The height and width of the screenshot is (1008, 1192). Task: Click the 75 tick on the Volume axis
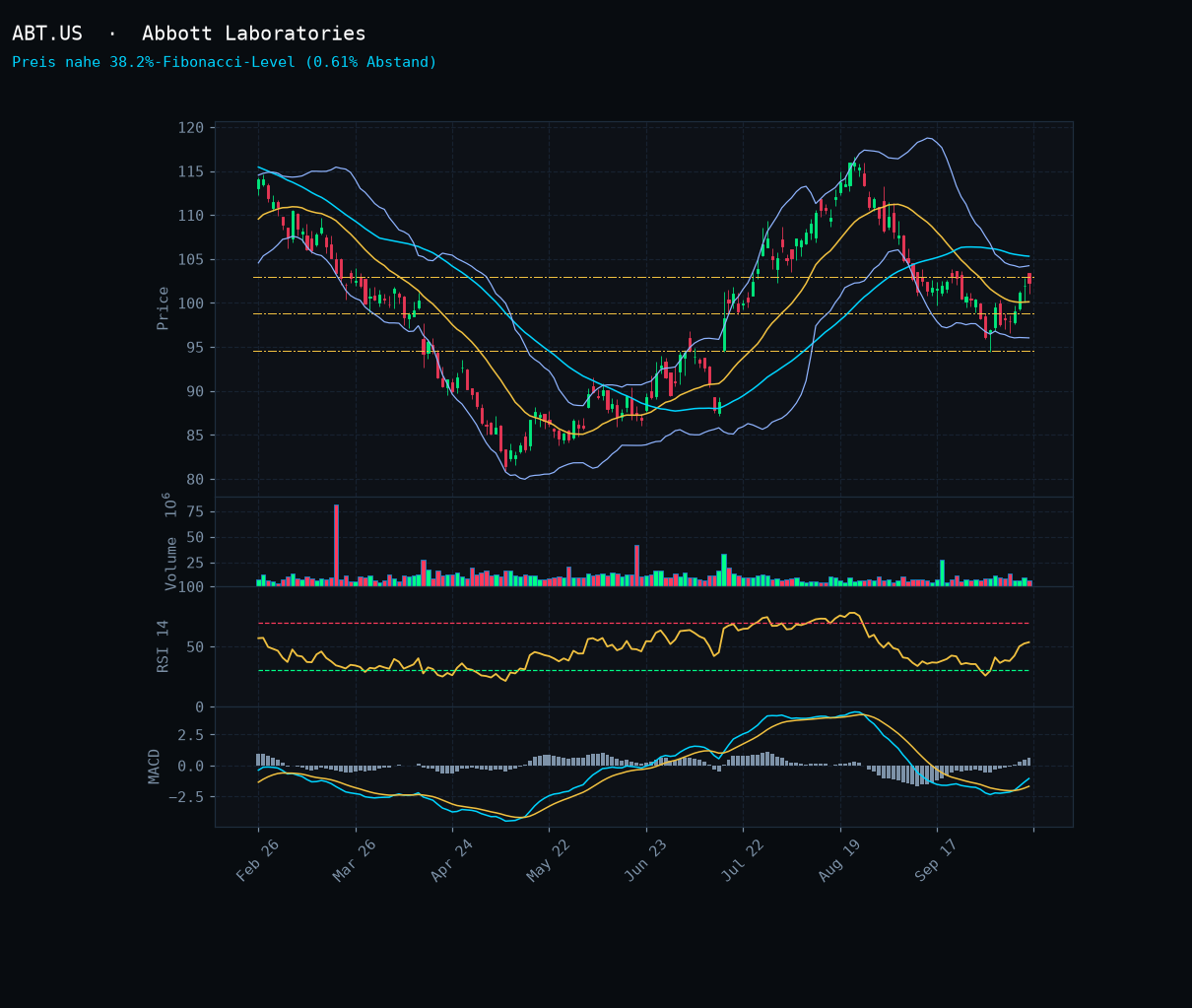tap(196, 511)
